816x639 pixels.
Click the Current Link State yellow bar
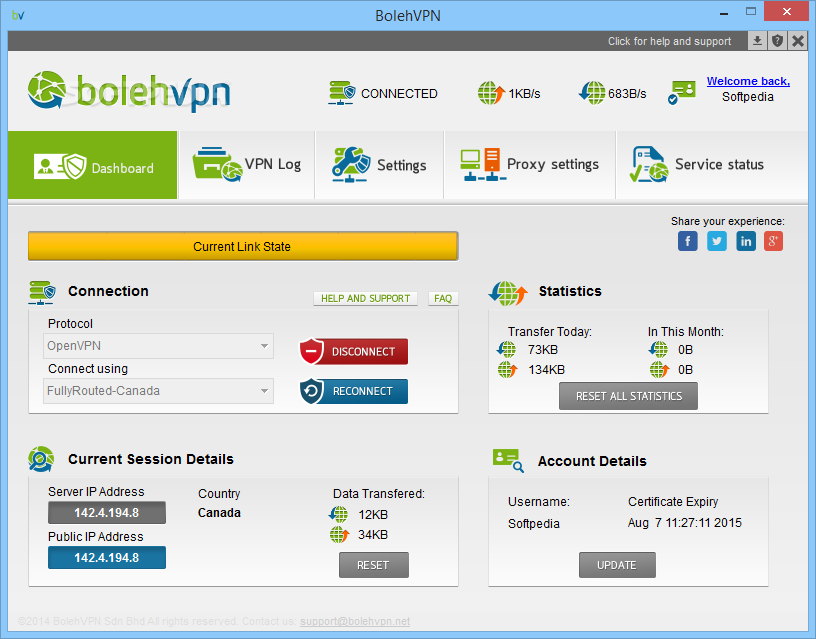(x=243, y=246)
